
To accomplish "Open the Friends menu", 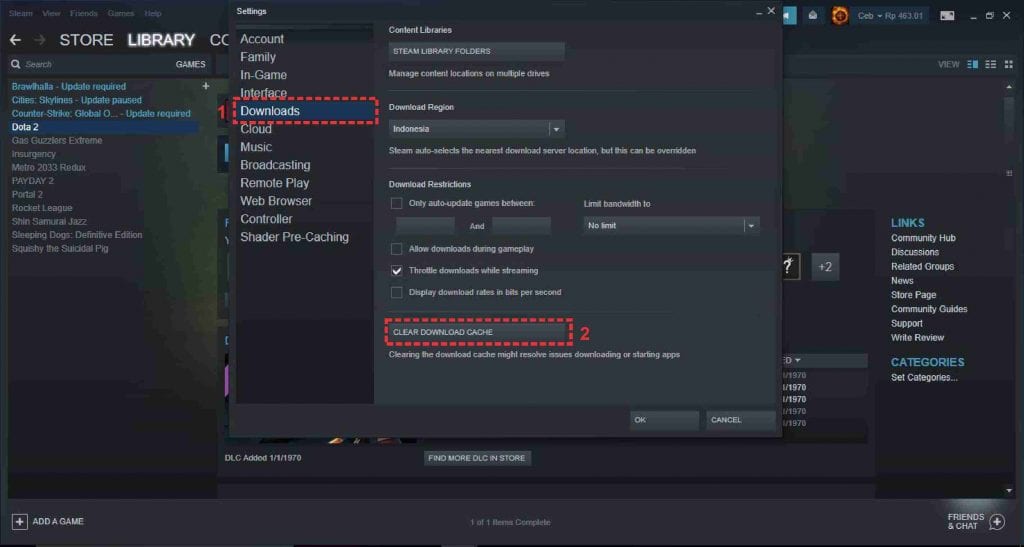I will click(x=84, y=13).
